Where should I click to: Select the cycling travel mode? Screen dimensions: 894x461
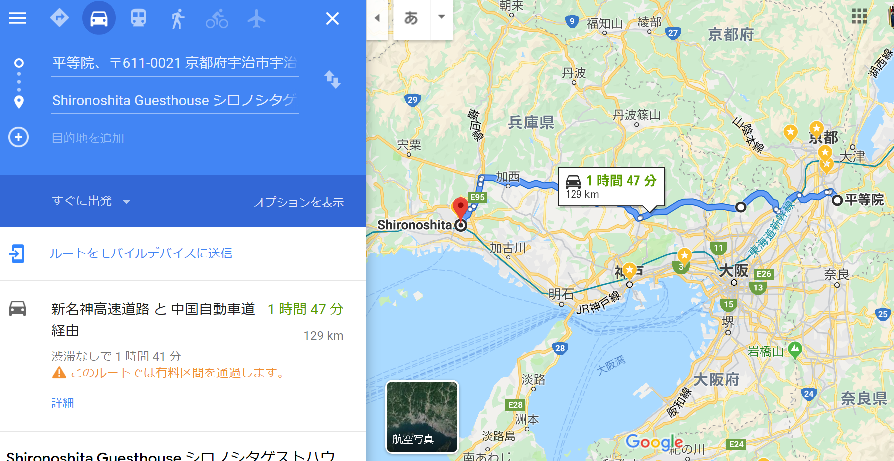(x=217, y=19)
